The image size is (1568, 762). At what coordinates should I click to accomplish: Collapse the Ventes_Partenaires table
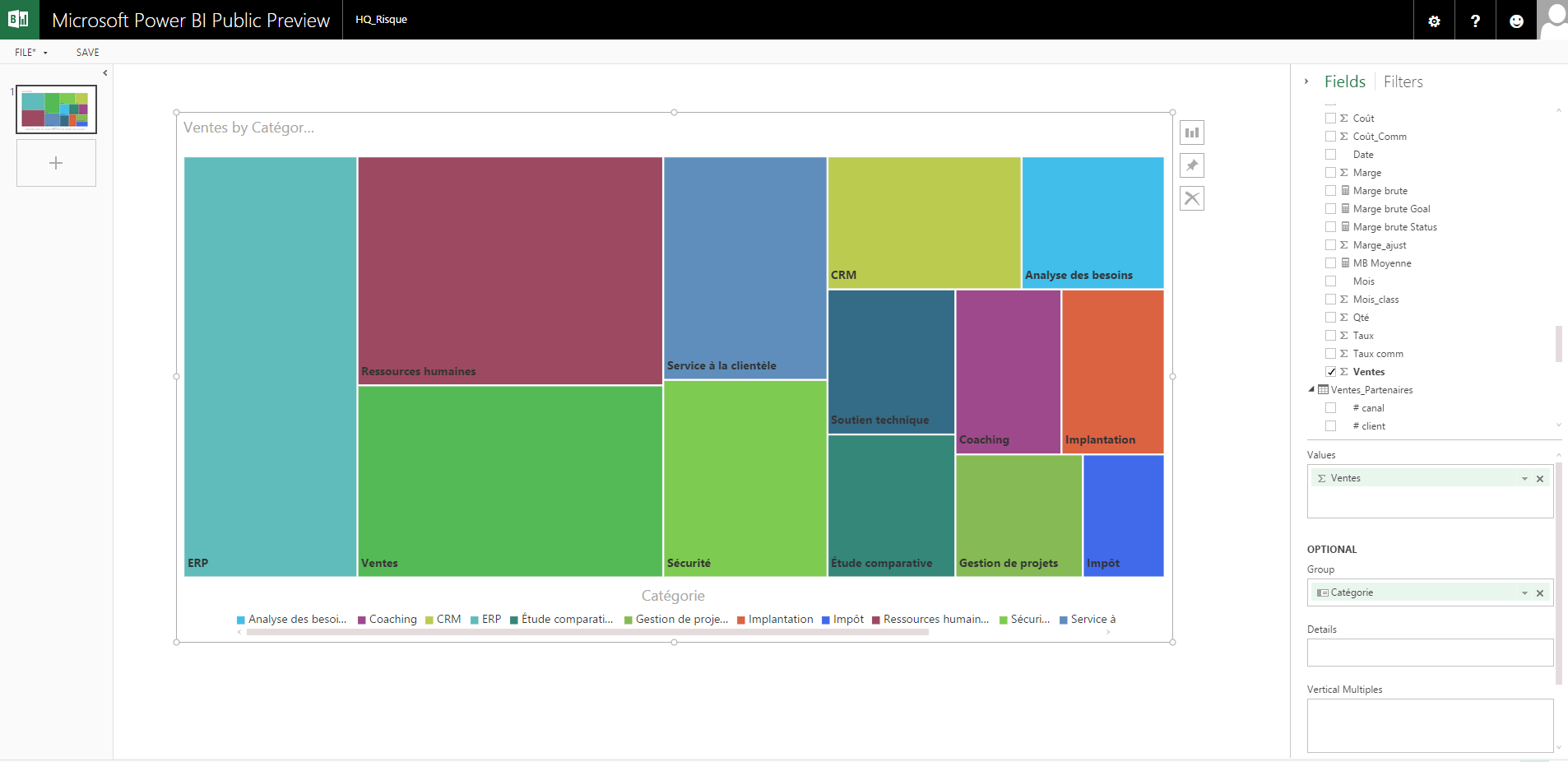click(x=1311, y=390)
